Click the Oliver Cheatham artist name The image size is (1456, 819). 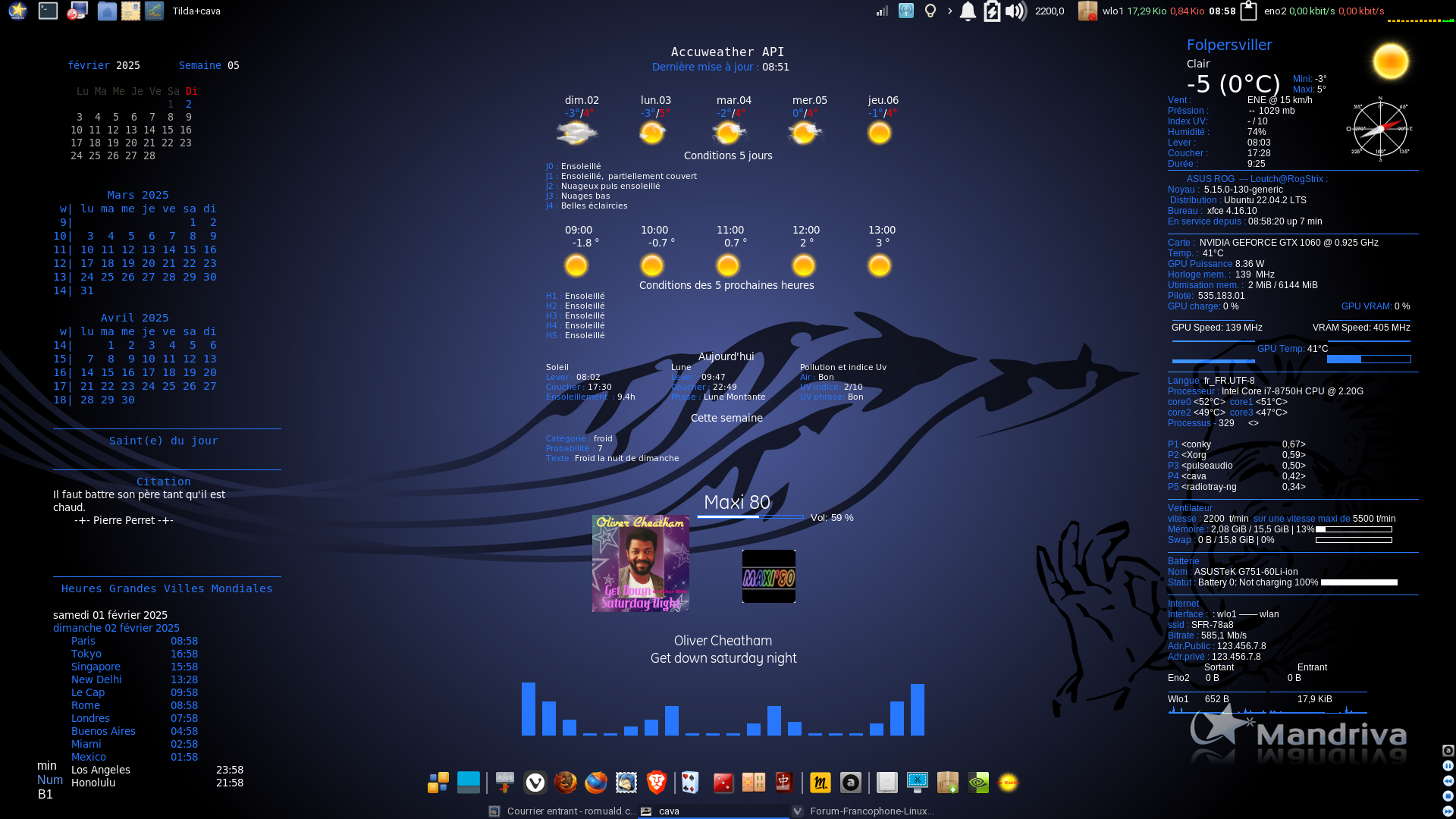tap(723, 641)
